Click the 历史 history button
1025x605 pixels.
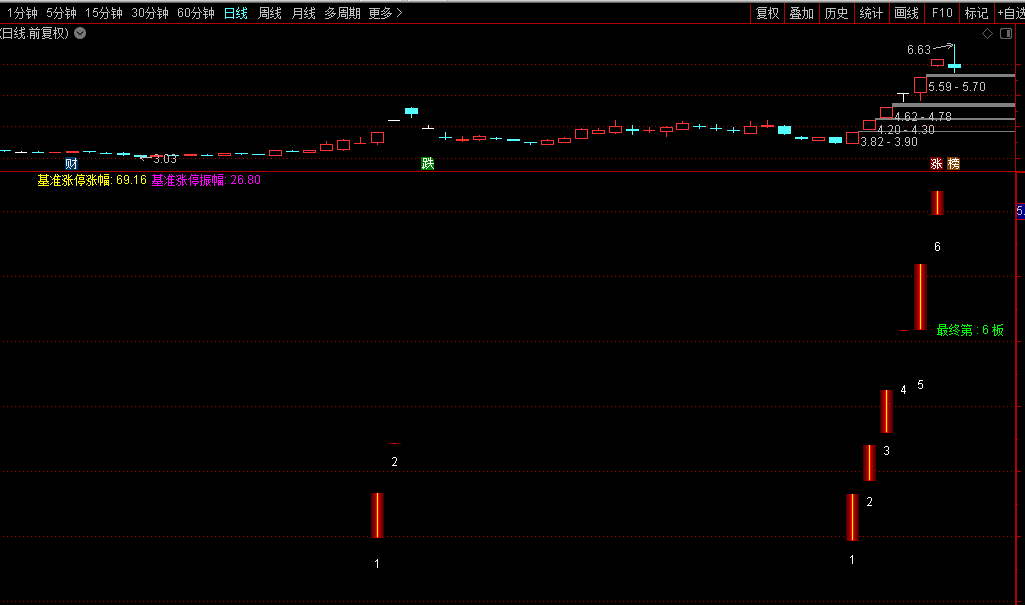click(x=836, y=13)
